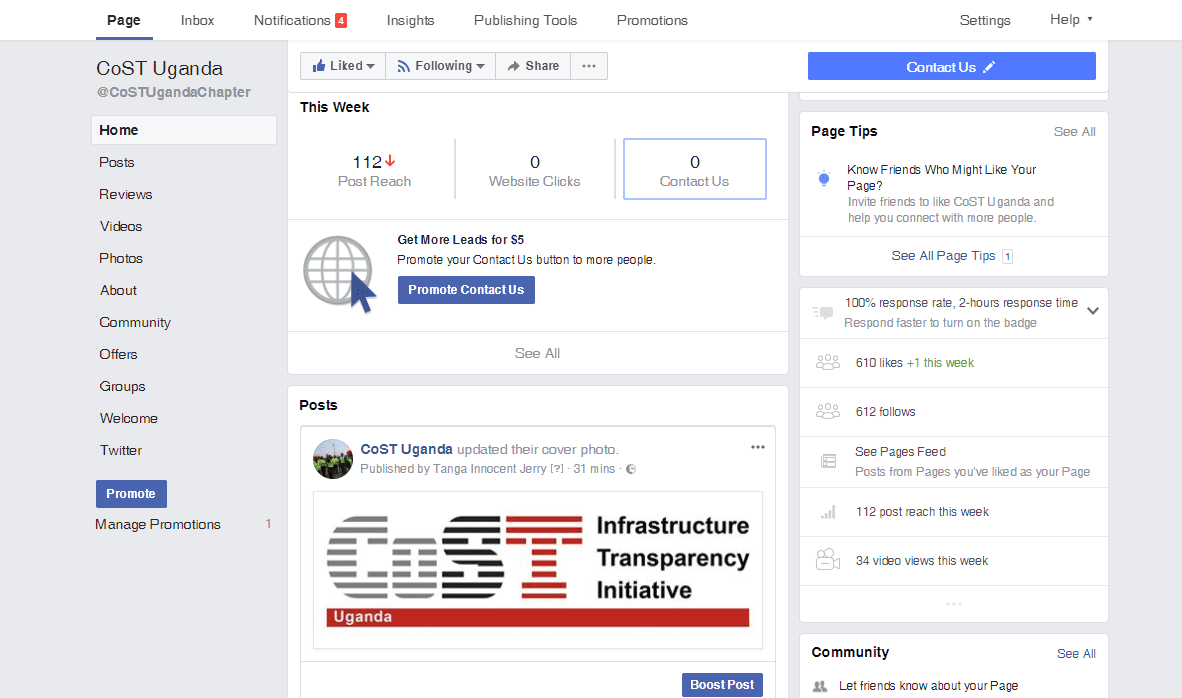
Task: Open the Inbox tab
Action: click(x=198, y=20)
